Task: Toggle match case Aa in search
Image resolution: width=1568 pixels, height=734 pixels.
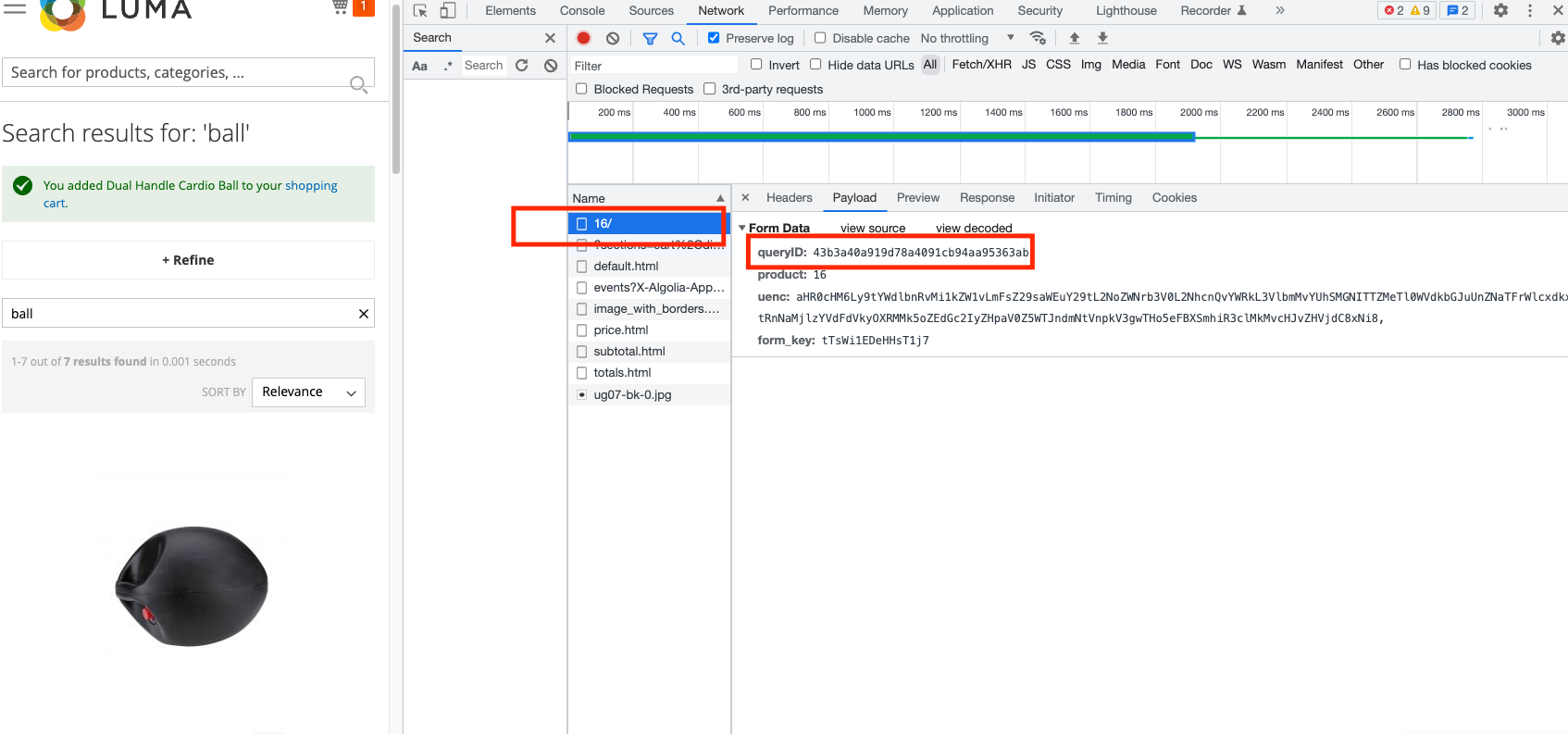Action: pos(419,66)
